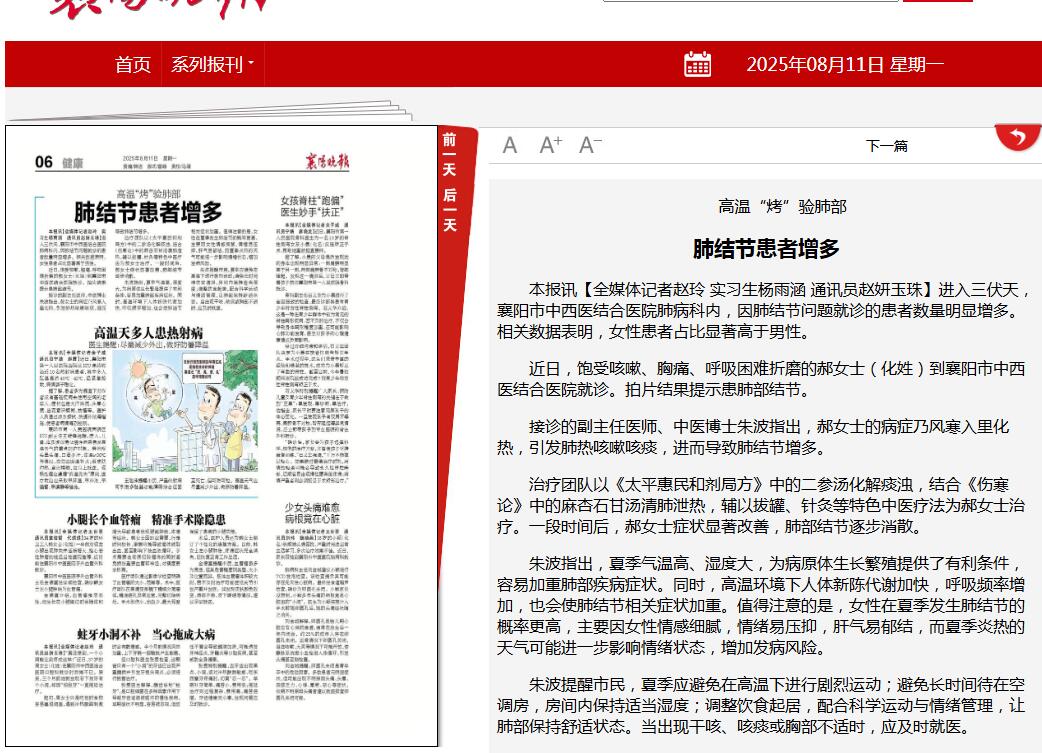Go to the 首页 home menu item
1042x753 pixels.
(x=133, y=65)
